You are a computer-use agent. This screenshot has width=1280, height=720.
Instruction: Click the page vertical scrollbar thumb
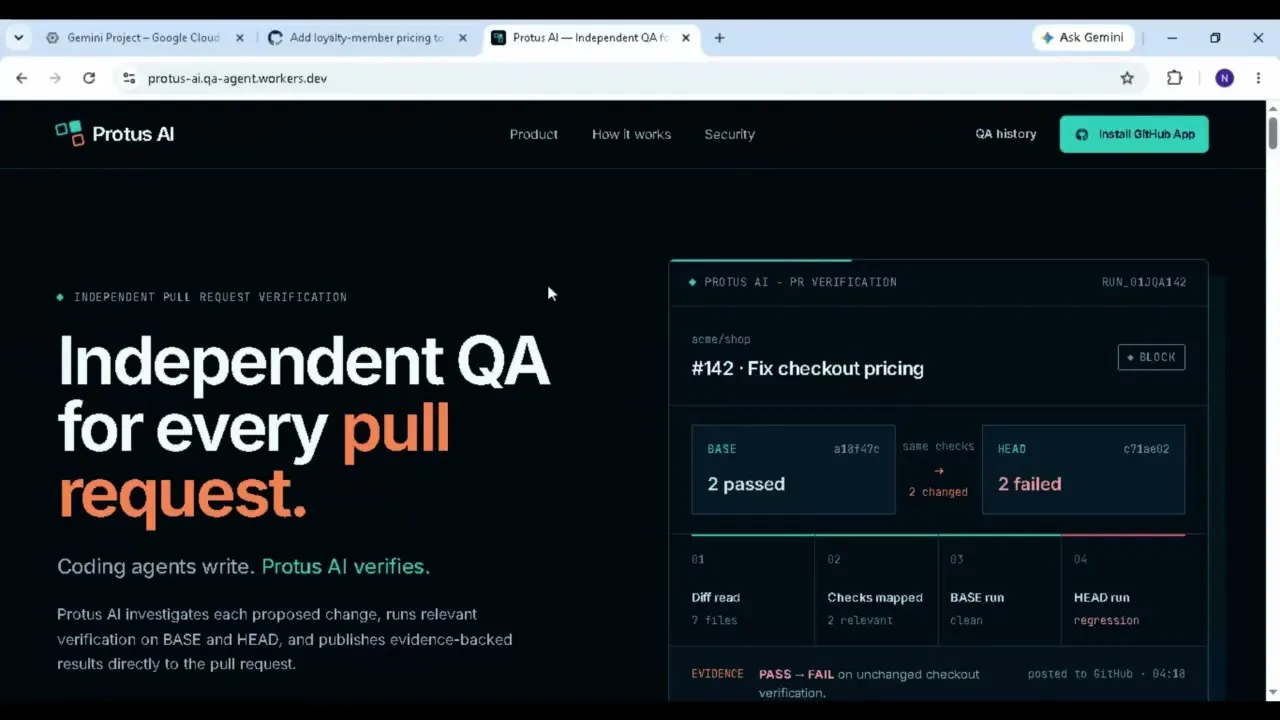tap(1273, 133)
